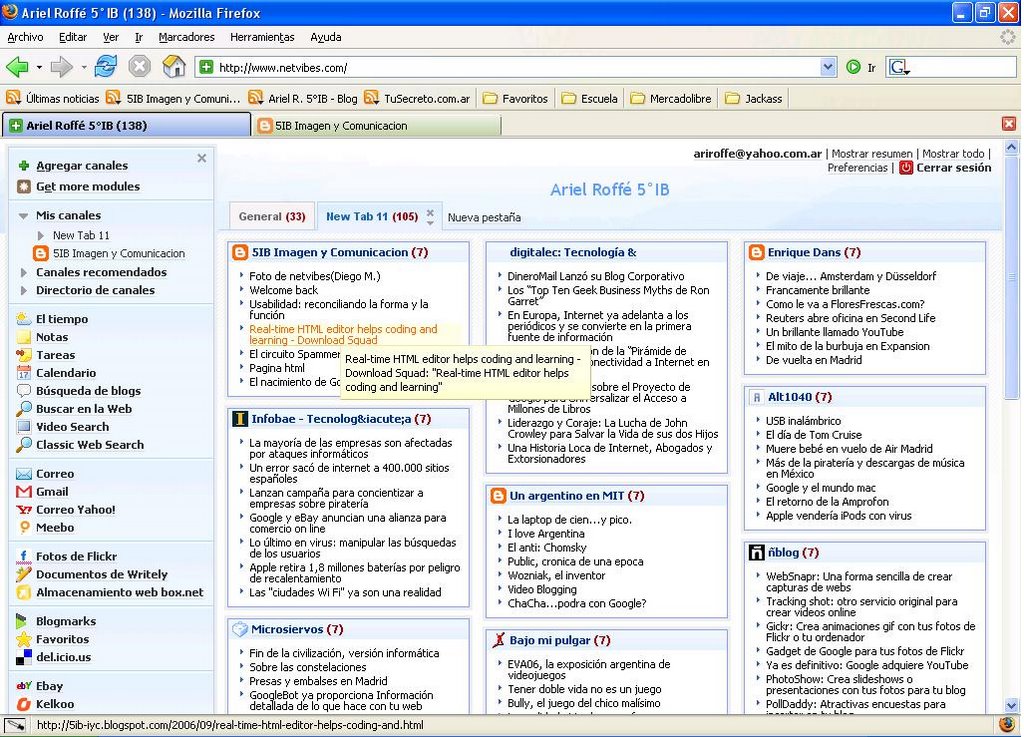Click the Firefox icon in the status bar corner
This screenshot has height=737, width=1024.
[x=1008, y=725]
